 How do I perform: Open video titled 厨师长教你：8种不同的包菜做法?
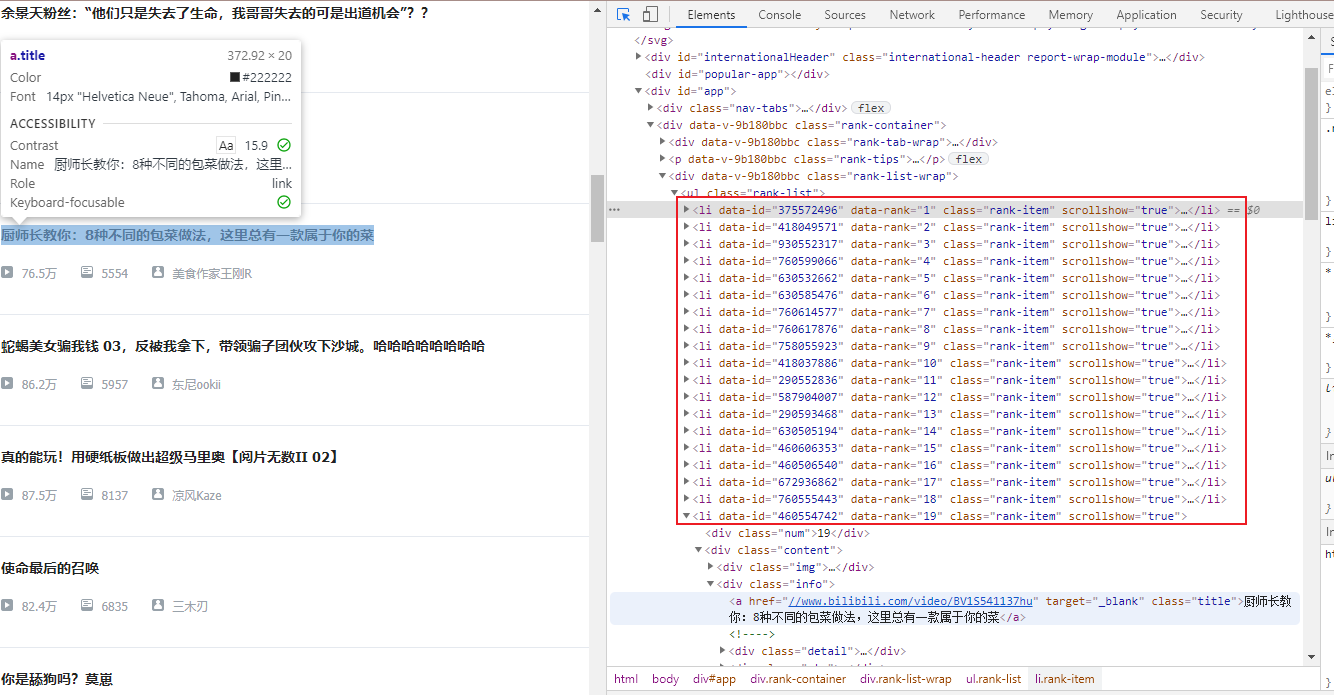187,235
